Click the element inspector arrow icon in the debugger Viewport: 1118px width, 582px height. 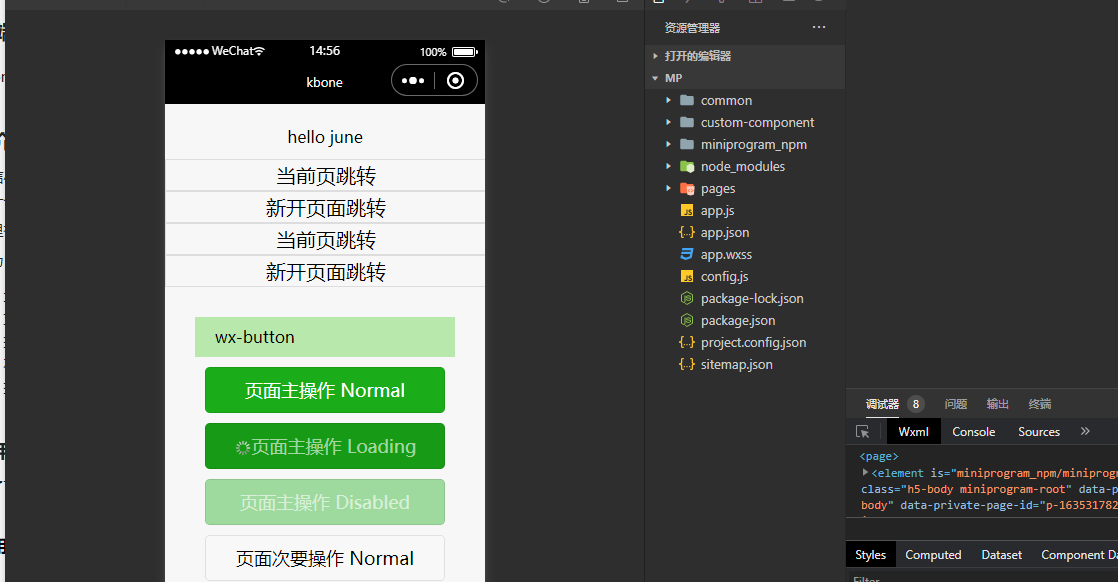pos(863,431)
